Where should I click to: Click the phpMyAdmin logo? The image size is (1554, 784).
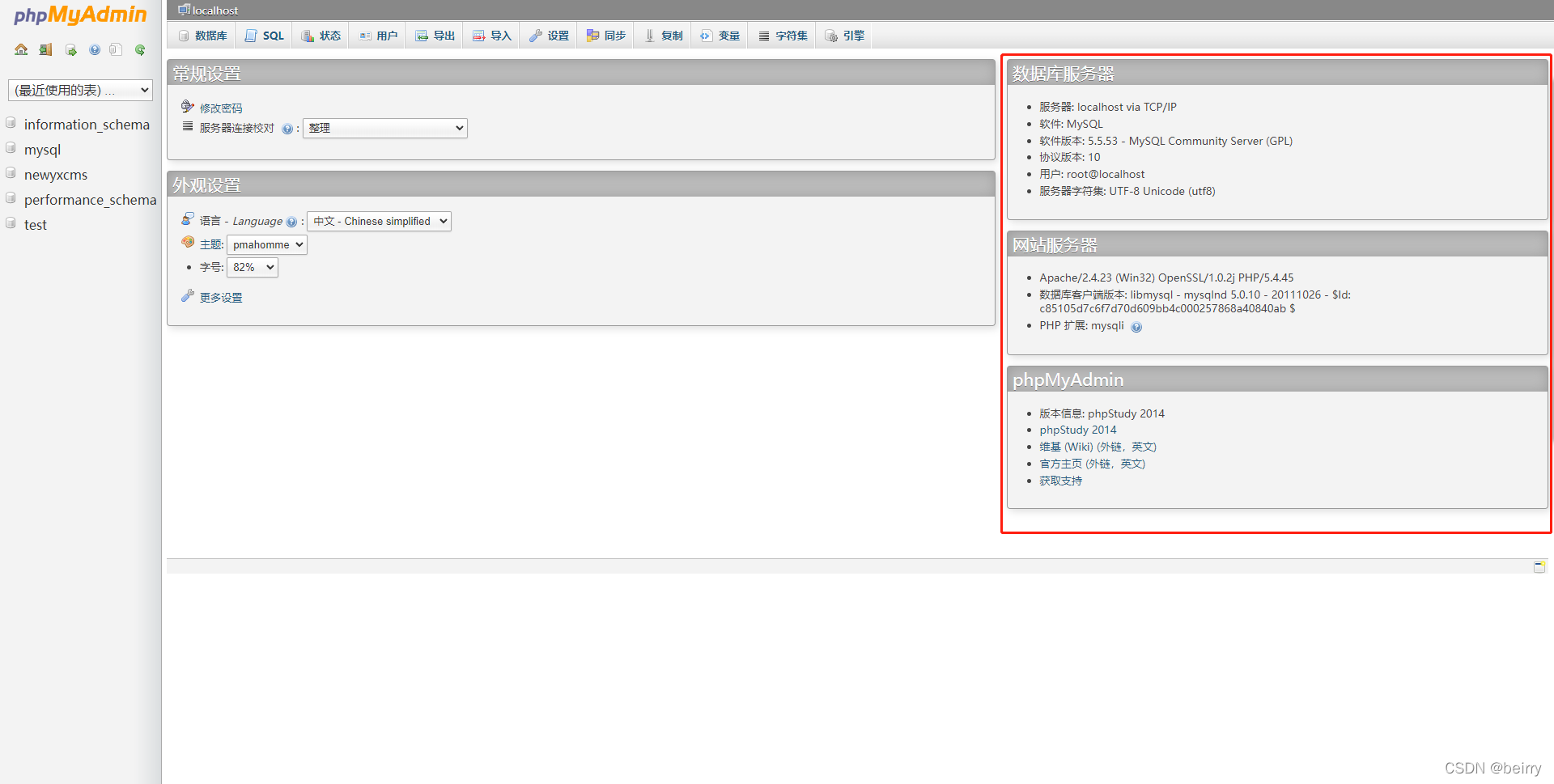coord(80,15)
